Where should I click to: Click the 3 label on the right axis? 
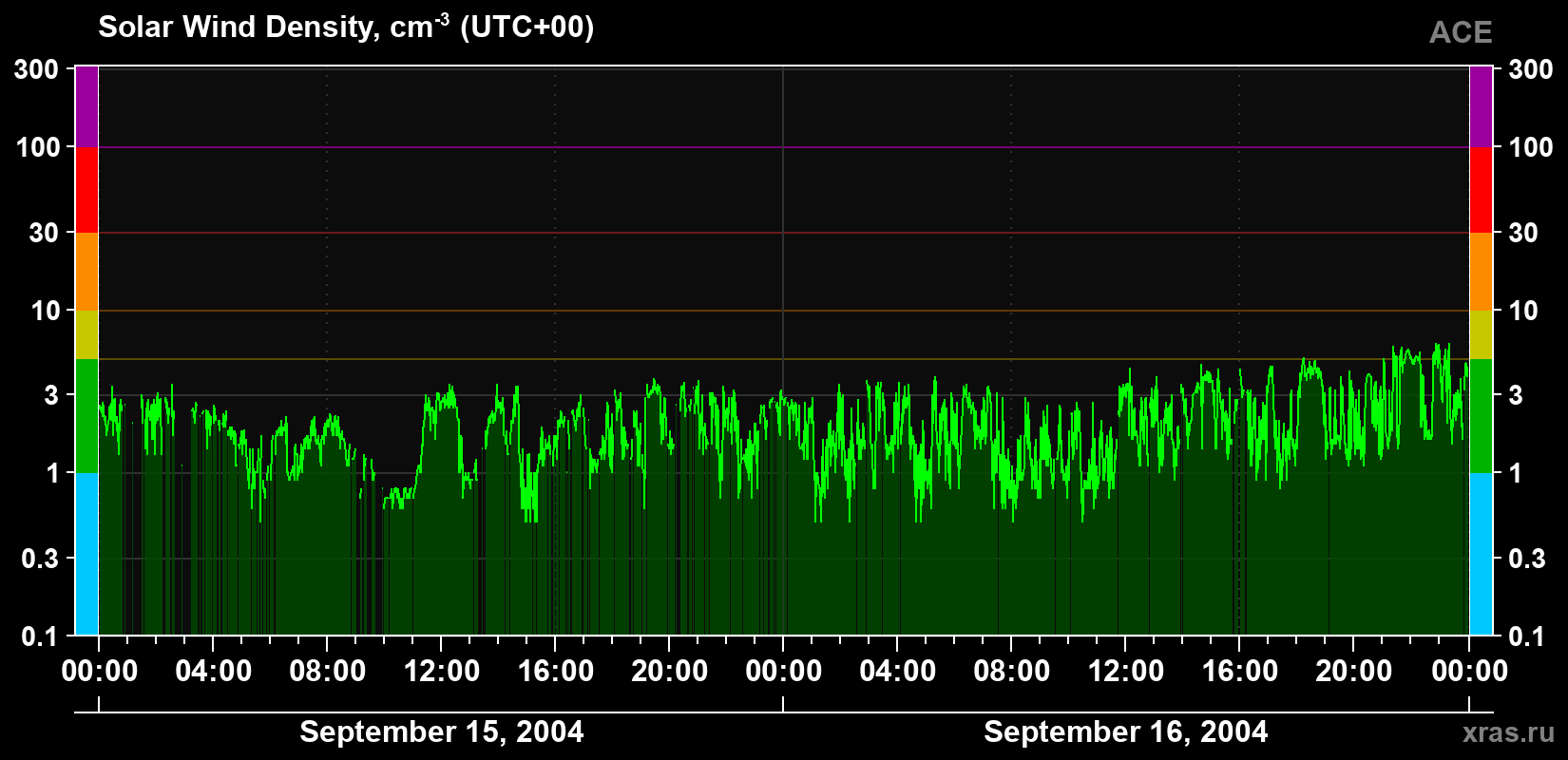(x=1516, y=395)
